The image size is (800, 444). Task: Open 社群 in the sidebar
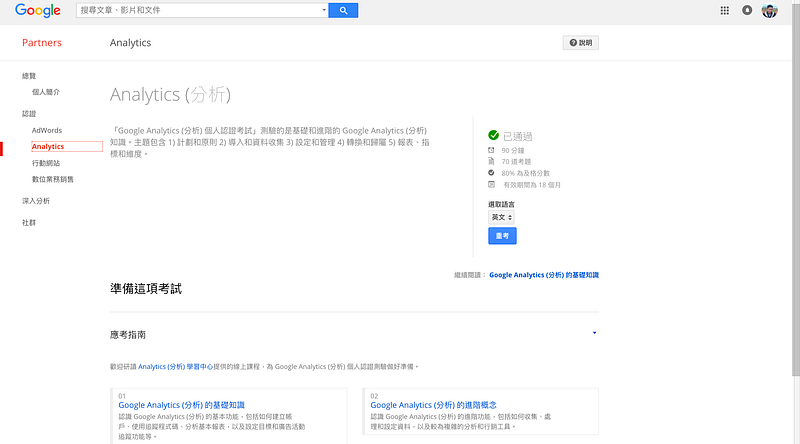pyautogui.click(x=29, y=223)
